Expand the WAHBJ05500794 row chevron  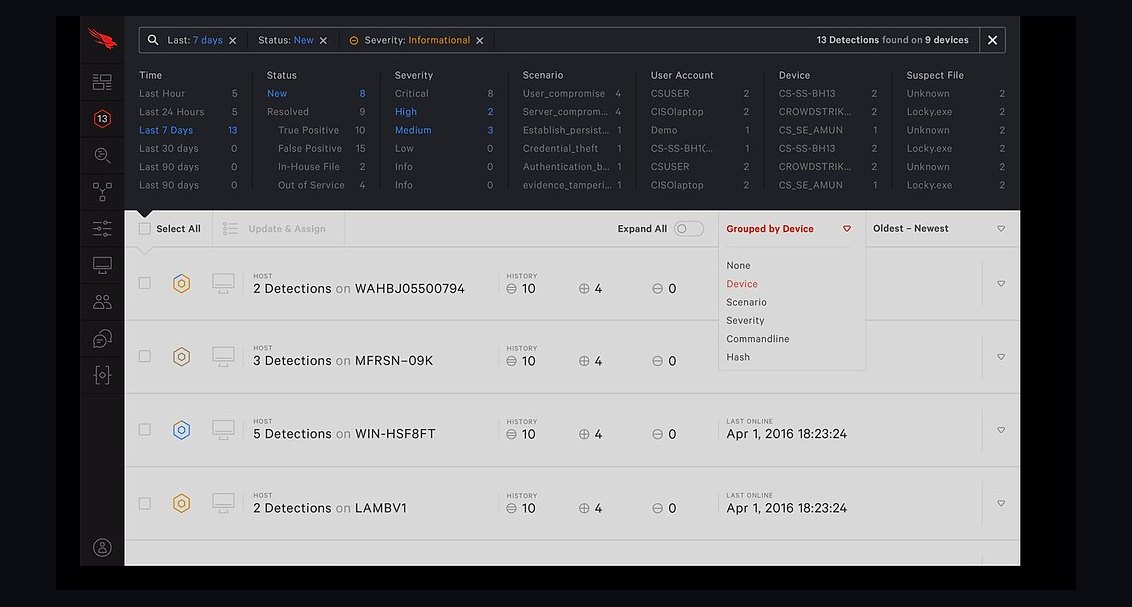tap(1001, 284)
